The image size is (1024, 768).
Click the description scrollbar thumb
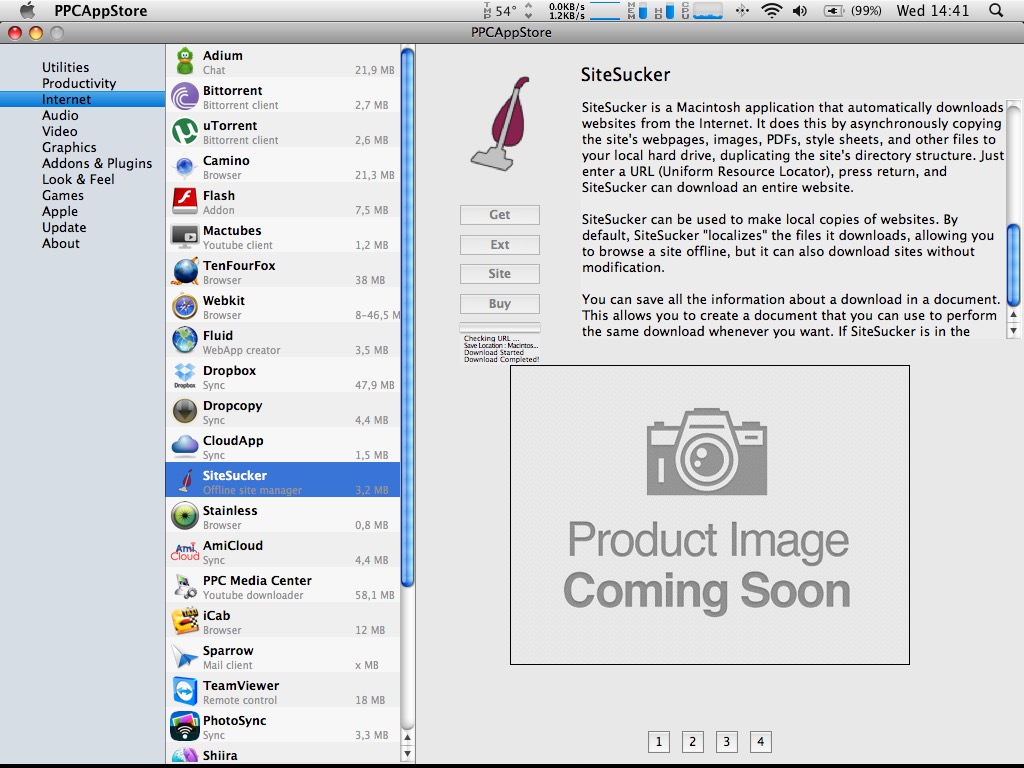[x=1014, y=265]
